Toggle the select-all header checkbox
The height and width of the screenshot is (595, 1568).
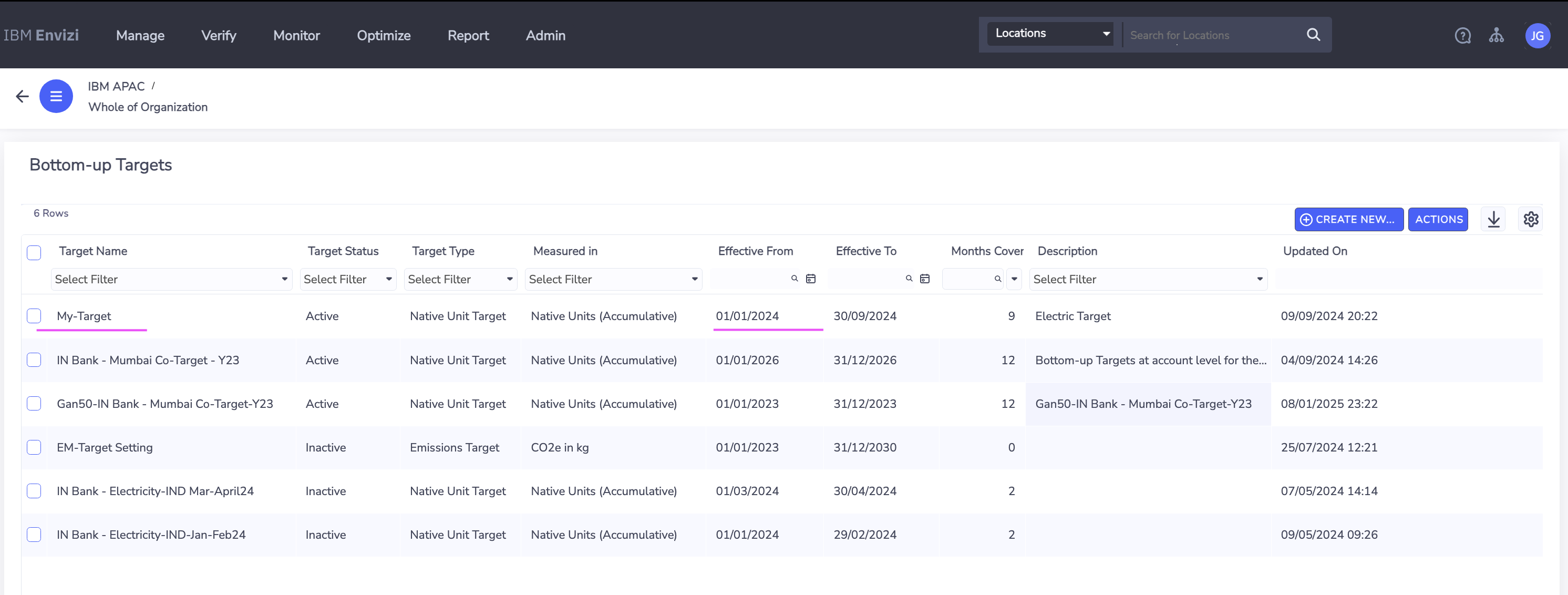34,253
